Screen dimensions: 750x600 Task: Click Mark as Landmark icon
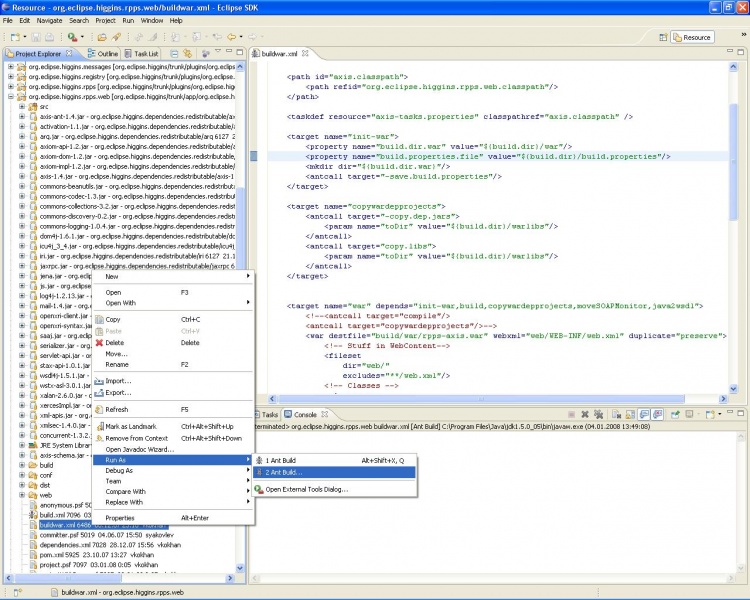coord(100,426)
